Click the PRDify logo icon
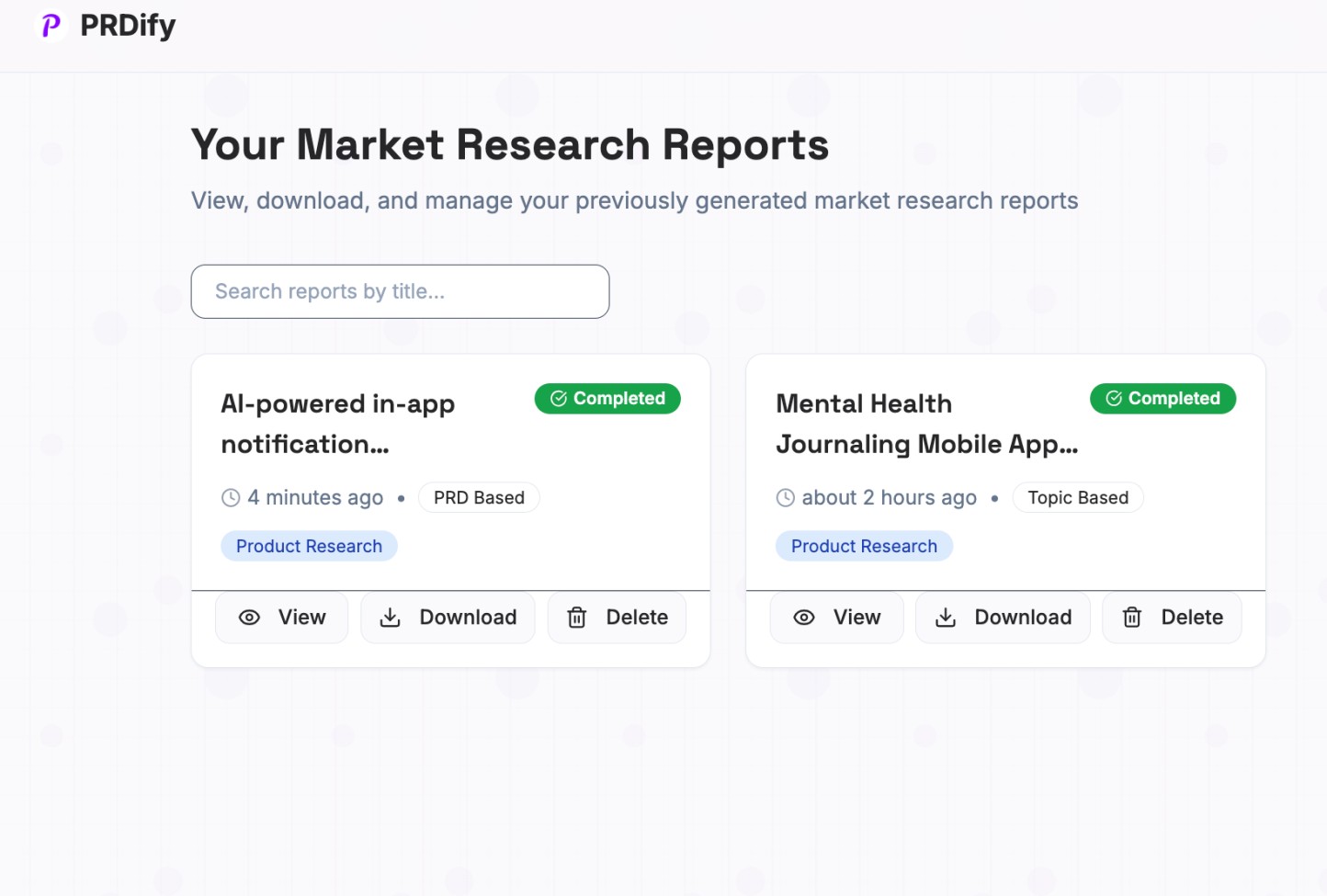Image resolution: width=1327 pixels, height=896 pixels. click(x=51, y=26)
